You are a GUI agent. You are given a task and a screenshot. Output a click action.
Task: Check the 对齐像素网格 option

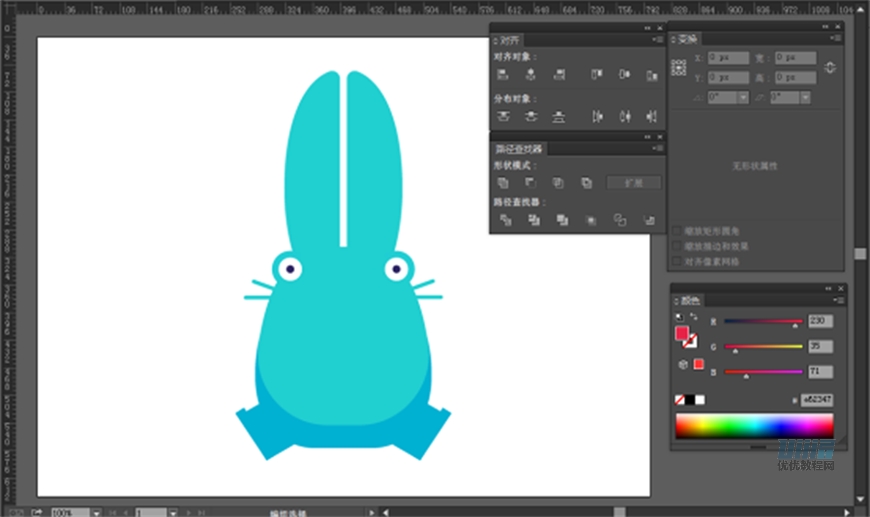tap(678, 260)
